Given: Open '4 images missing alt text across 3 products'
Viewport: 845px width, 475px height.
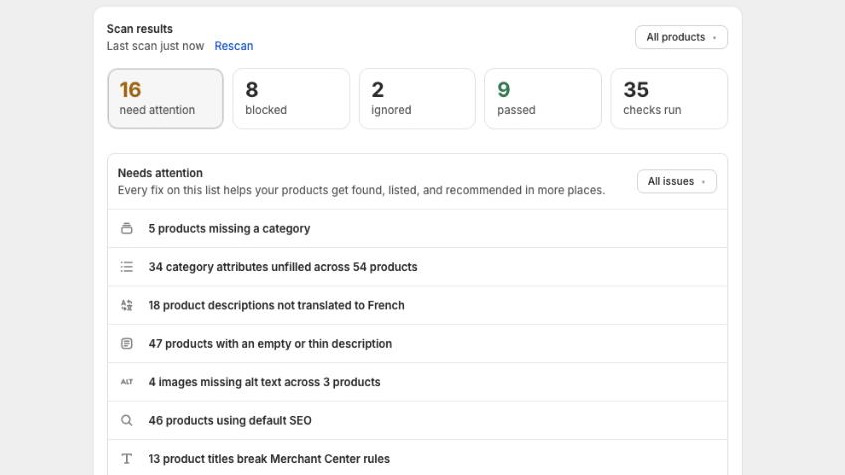Looking at the screenshot, I should (418, 382).
